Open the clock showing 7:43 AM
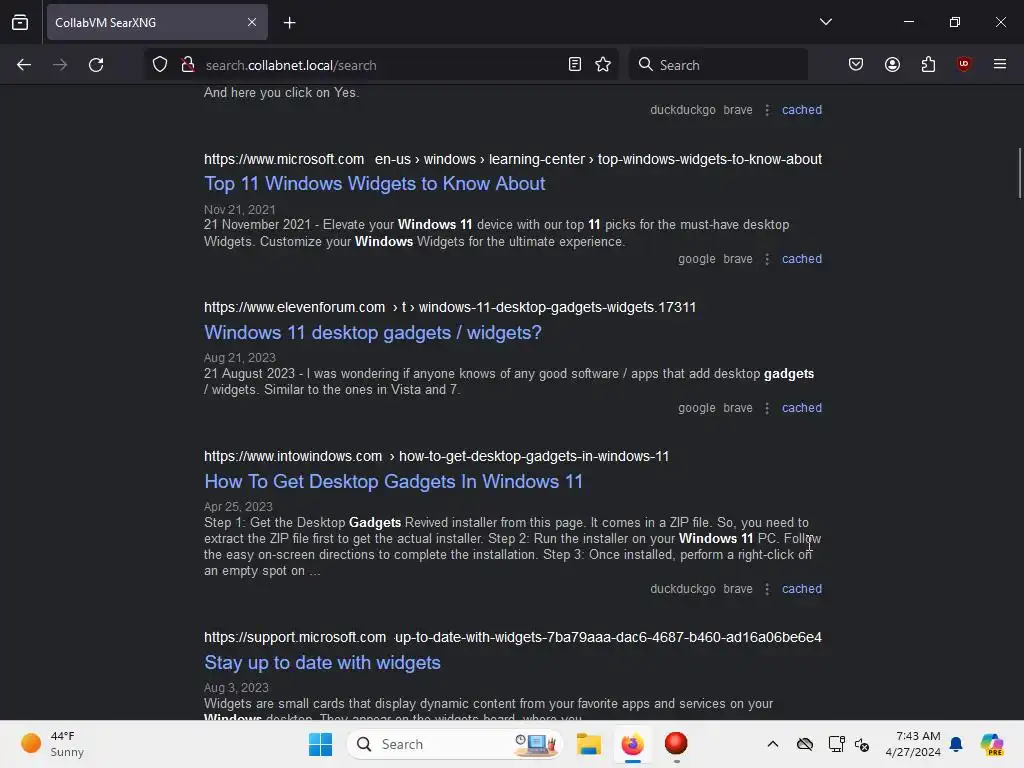This screenshot has width=1024, height=768. [913, 744]
